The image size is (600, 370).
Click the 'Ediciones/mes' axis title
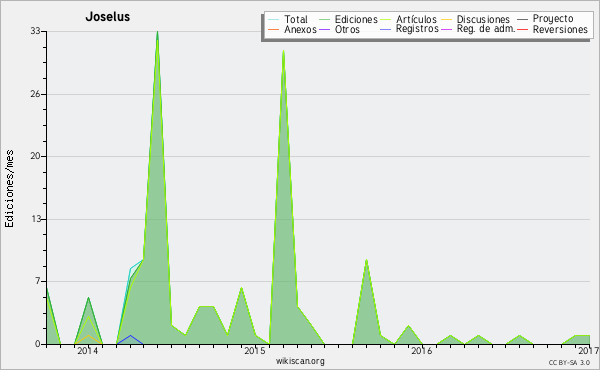(9, 189)
